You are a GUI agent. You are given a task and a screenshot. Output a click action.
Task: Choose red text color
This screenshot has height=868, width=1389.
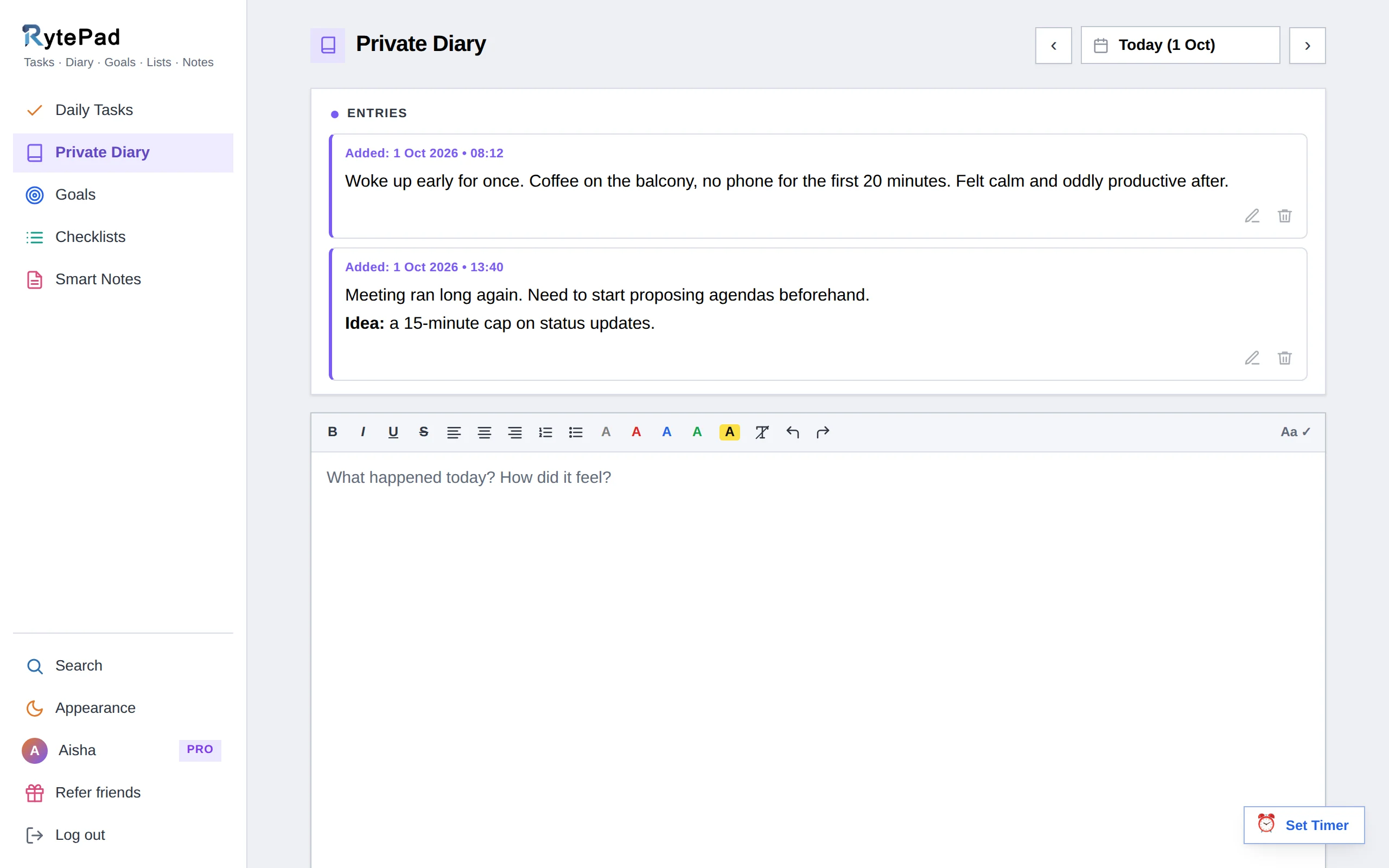click(636, 432)
